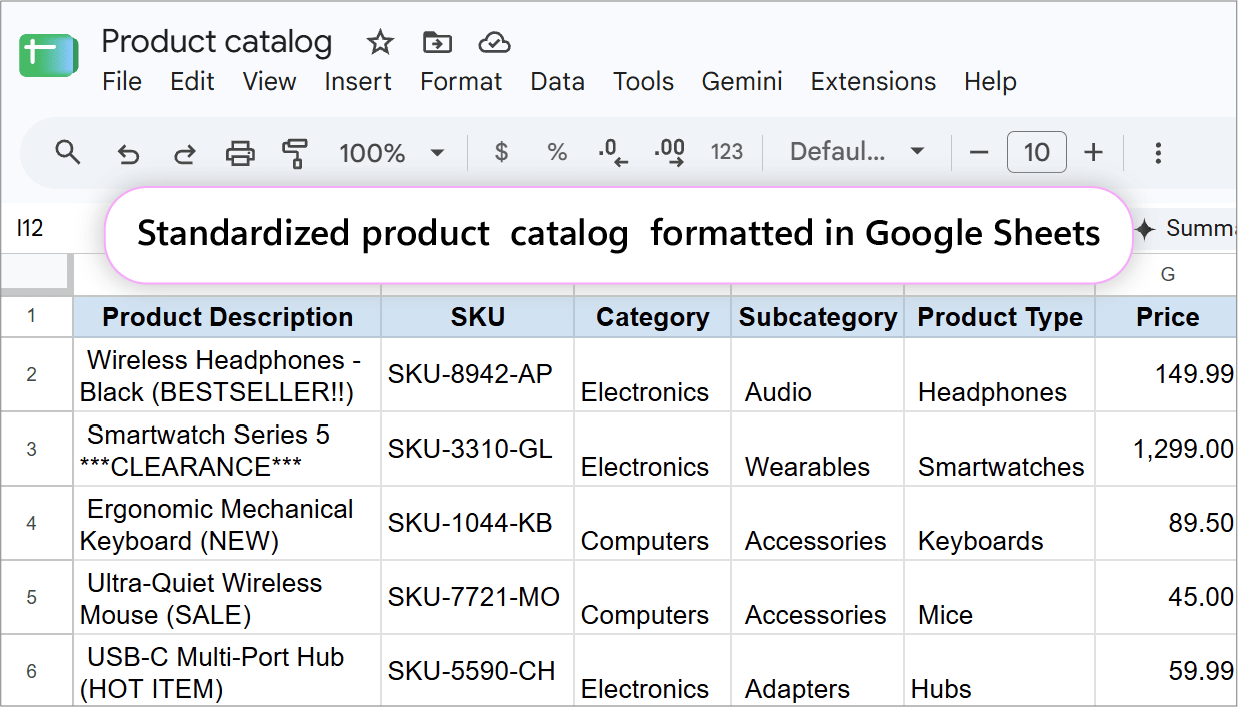Select the Wearables subcategory cell
Viewport: 1238px width, 707px height.
click(818, 449)
